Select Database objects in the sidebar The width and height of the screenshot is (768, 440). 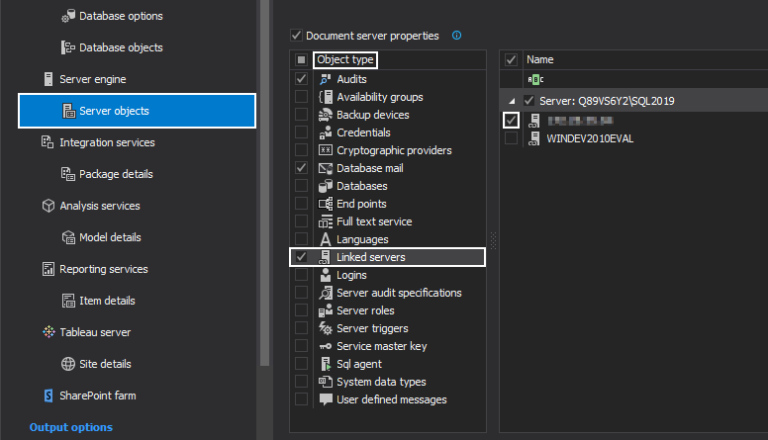[x=120, y=47]
